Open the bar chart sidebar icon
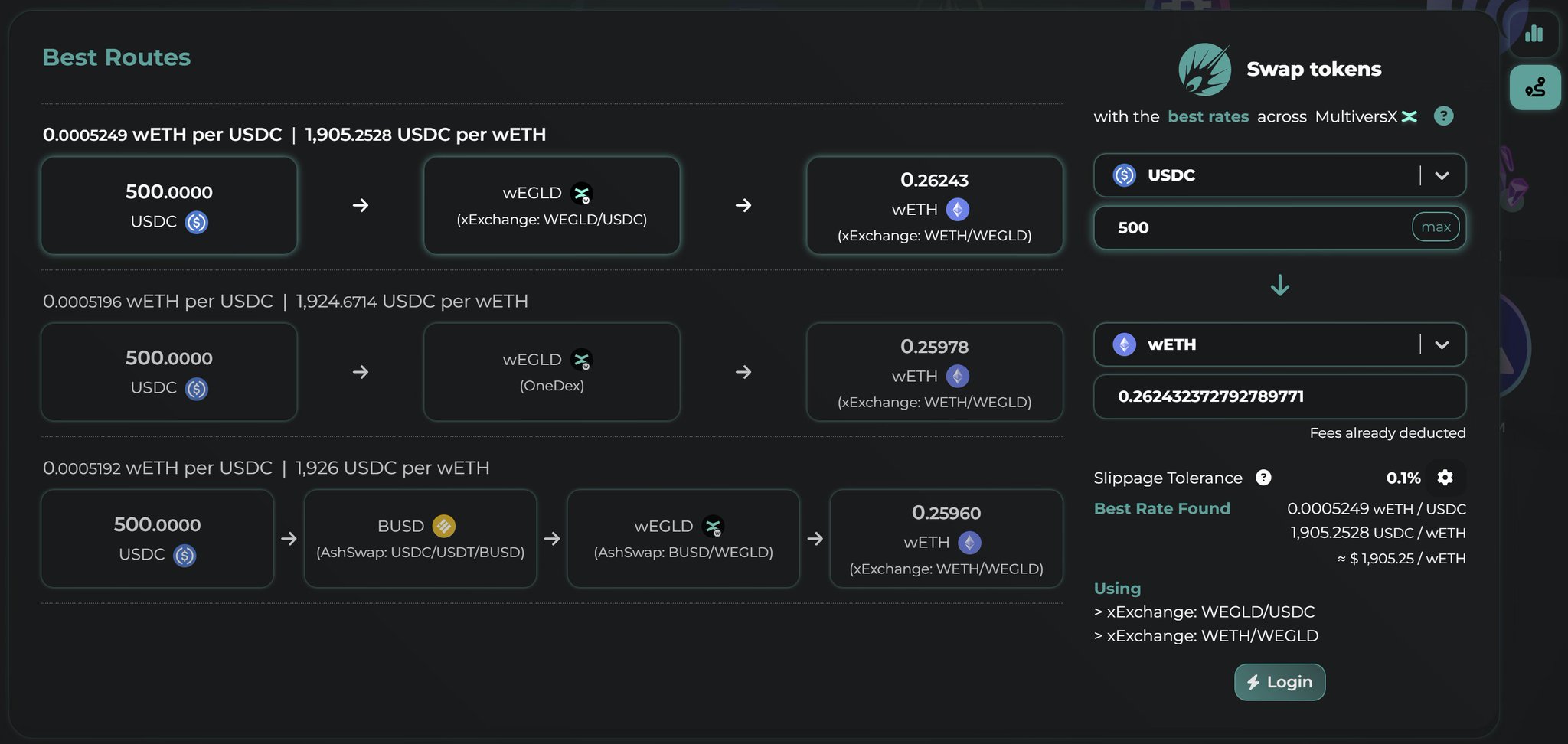 point(1534,34)
